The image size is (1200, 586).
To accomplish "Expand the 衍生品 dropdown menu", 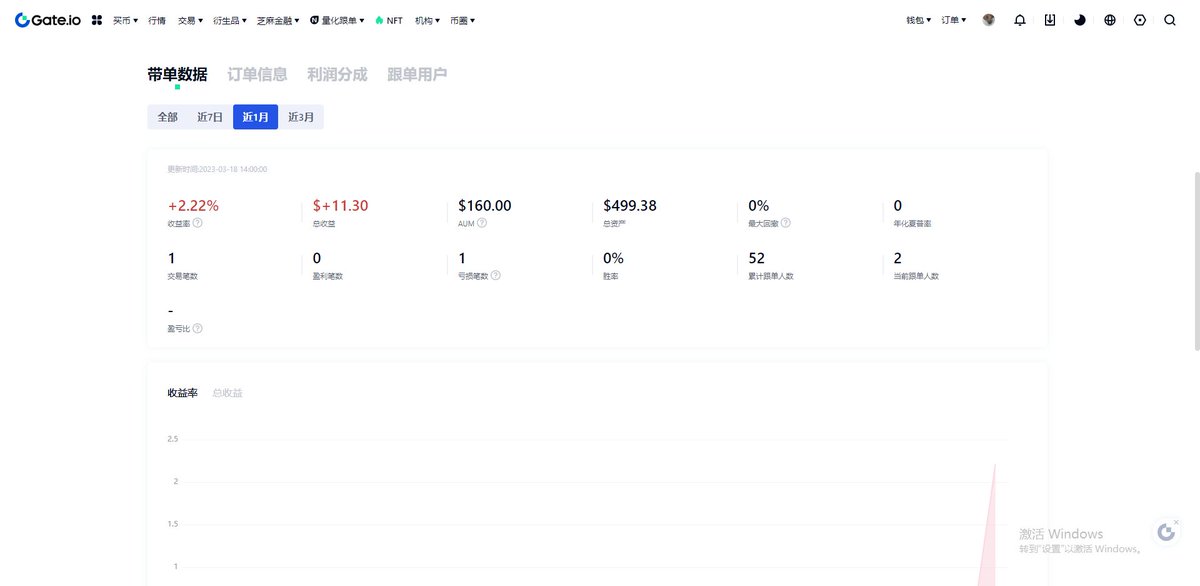I will [230, 20].
